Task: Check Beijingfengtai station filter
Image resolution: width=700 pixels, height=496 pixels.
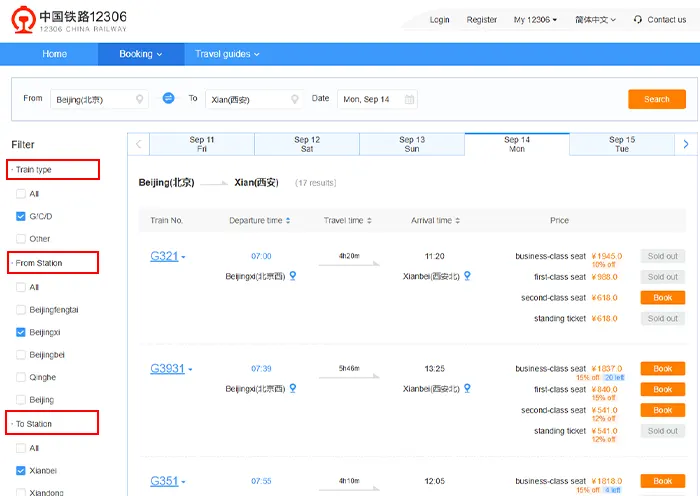Action: point(21,310)
